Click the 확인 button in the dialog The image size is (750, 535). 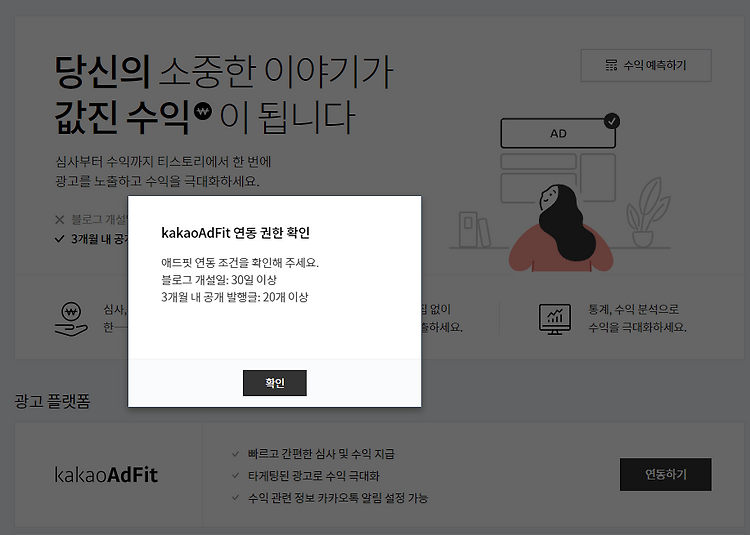pos(275,383)
